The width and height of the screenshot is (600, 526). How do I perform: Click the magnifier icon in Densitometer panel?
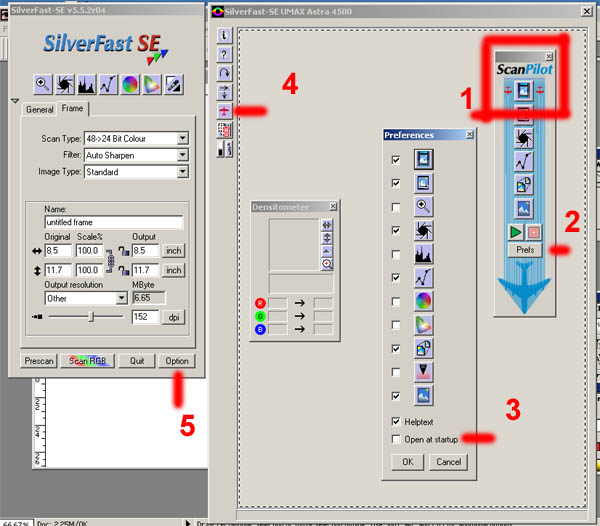tap(327, 264)
